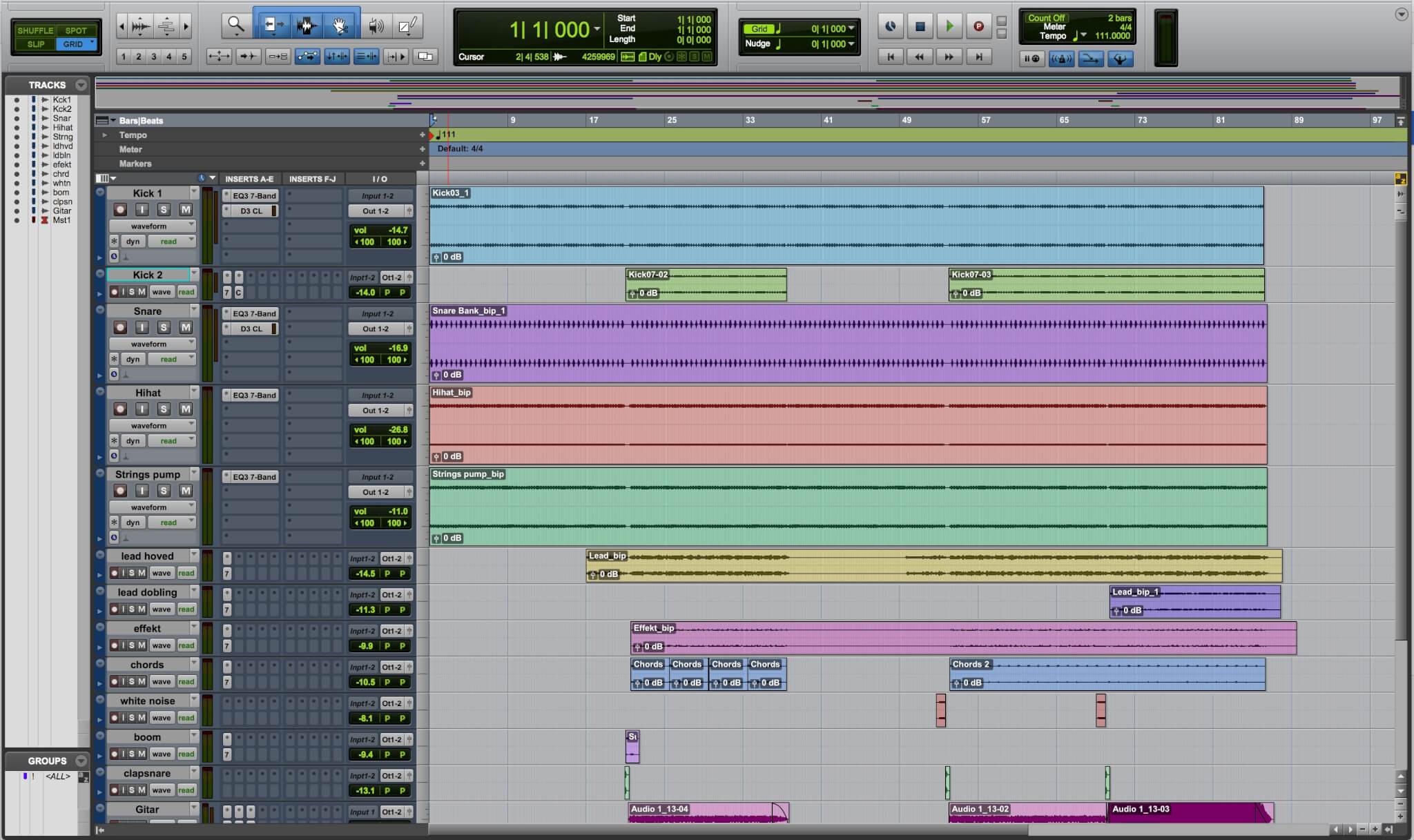Toggle Link Timeline and Edit Selection
The width and height of the screenshot is (1414, 840).
337,57
